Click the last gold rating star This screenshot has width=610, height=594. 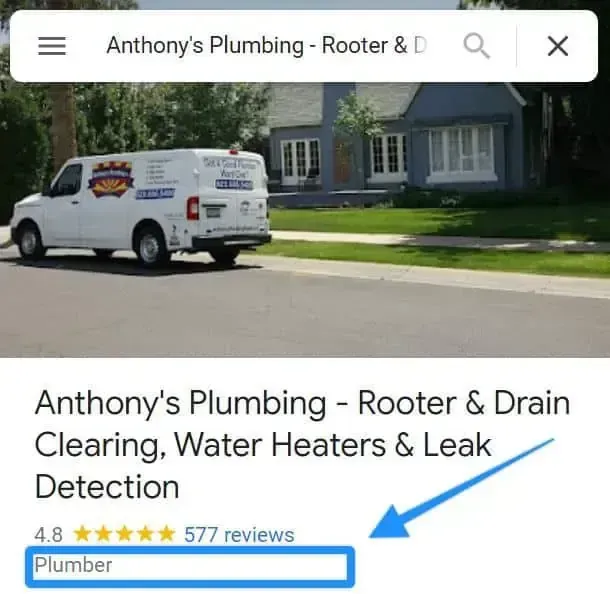[167, 533]
